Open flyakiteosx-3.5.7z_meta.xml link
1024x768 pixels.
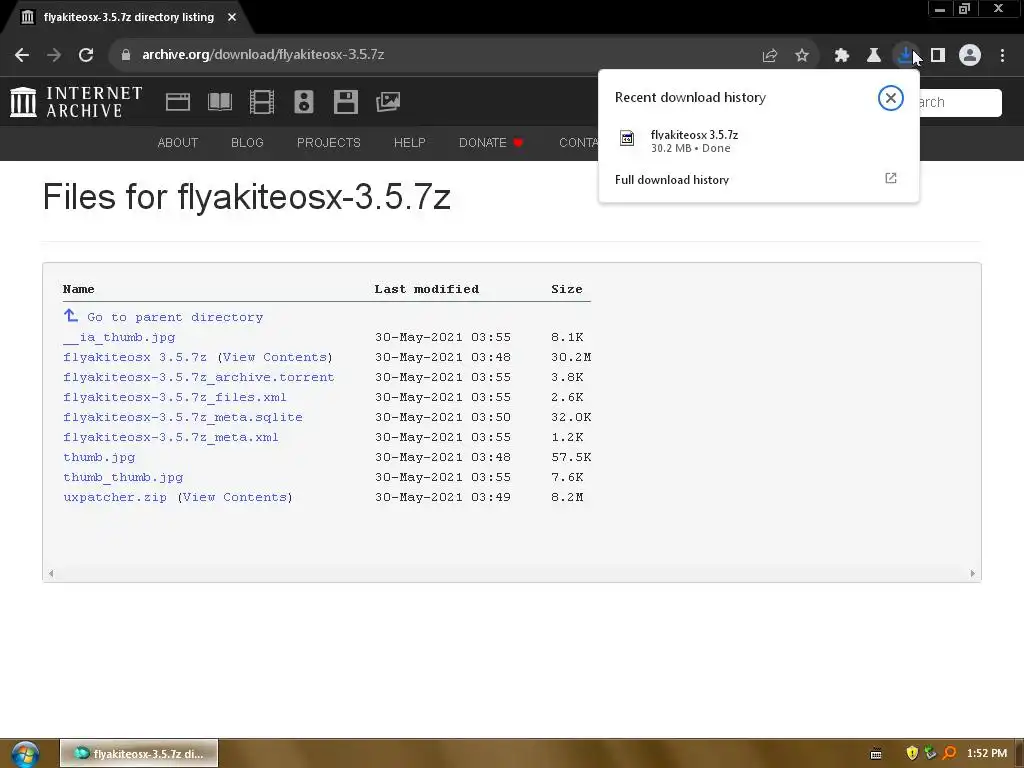coord(170,438)
